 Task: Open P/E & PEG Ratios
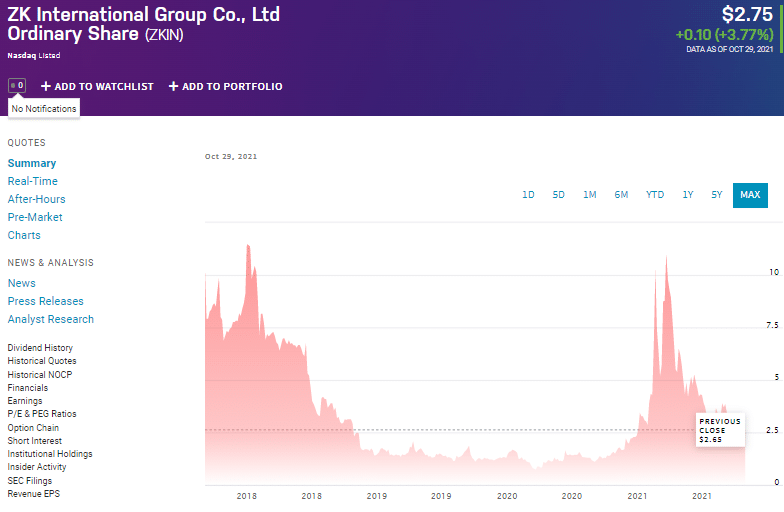[42, 414]
